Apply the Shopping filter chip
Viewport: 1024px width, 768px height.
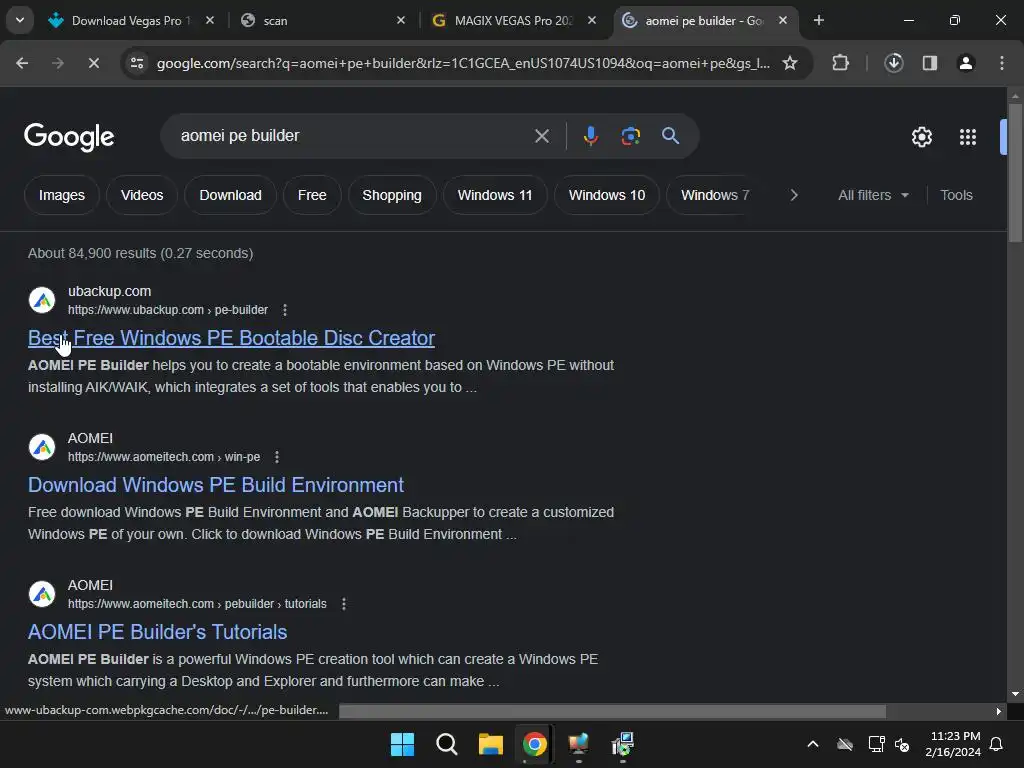(391, 195)
